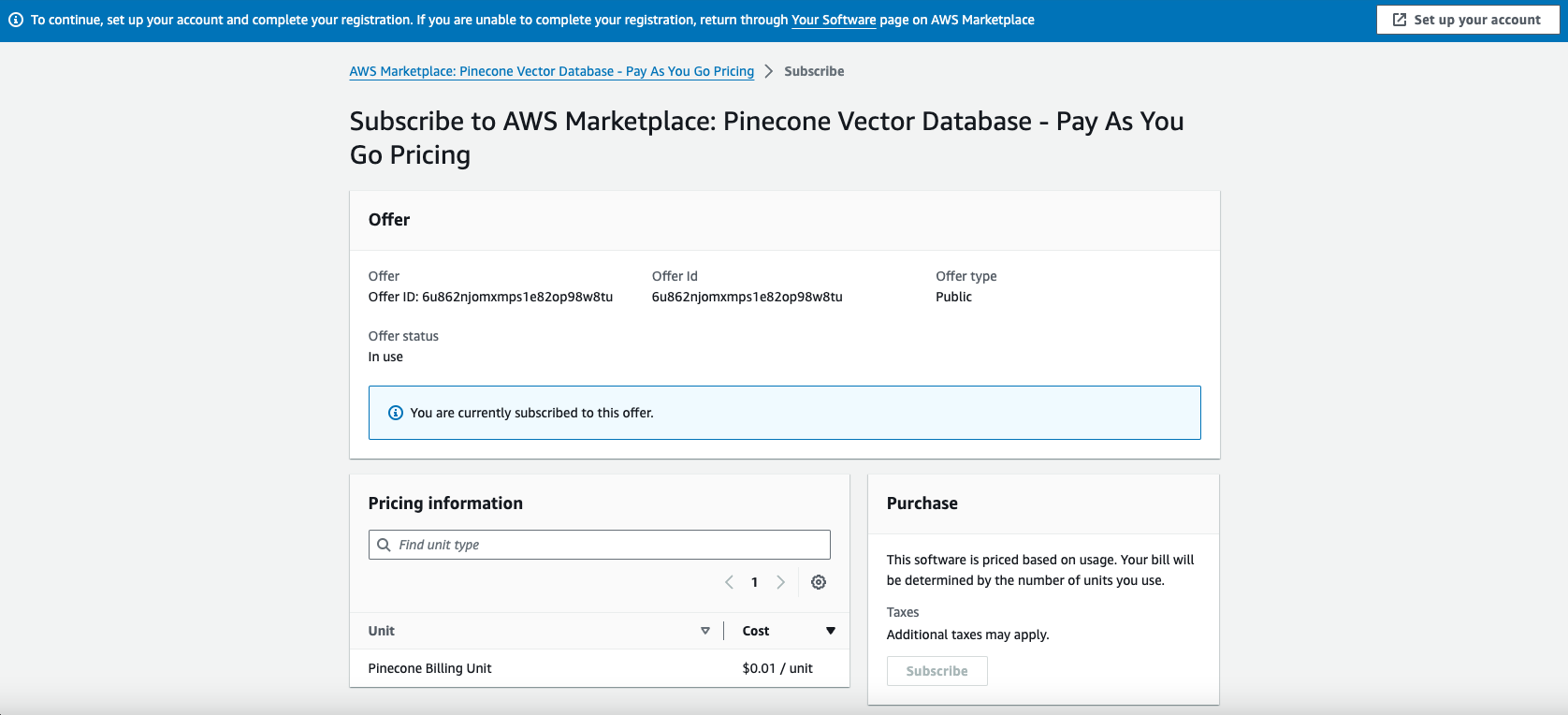The height and width of the screenshot is (715, 1568).
Task: Open the Your Software link in banner
Action: tap(834, 20)
